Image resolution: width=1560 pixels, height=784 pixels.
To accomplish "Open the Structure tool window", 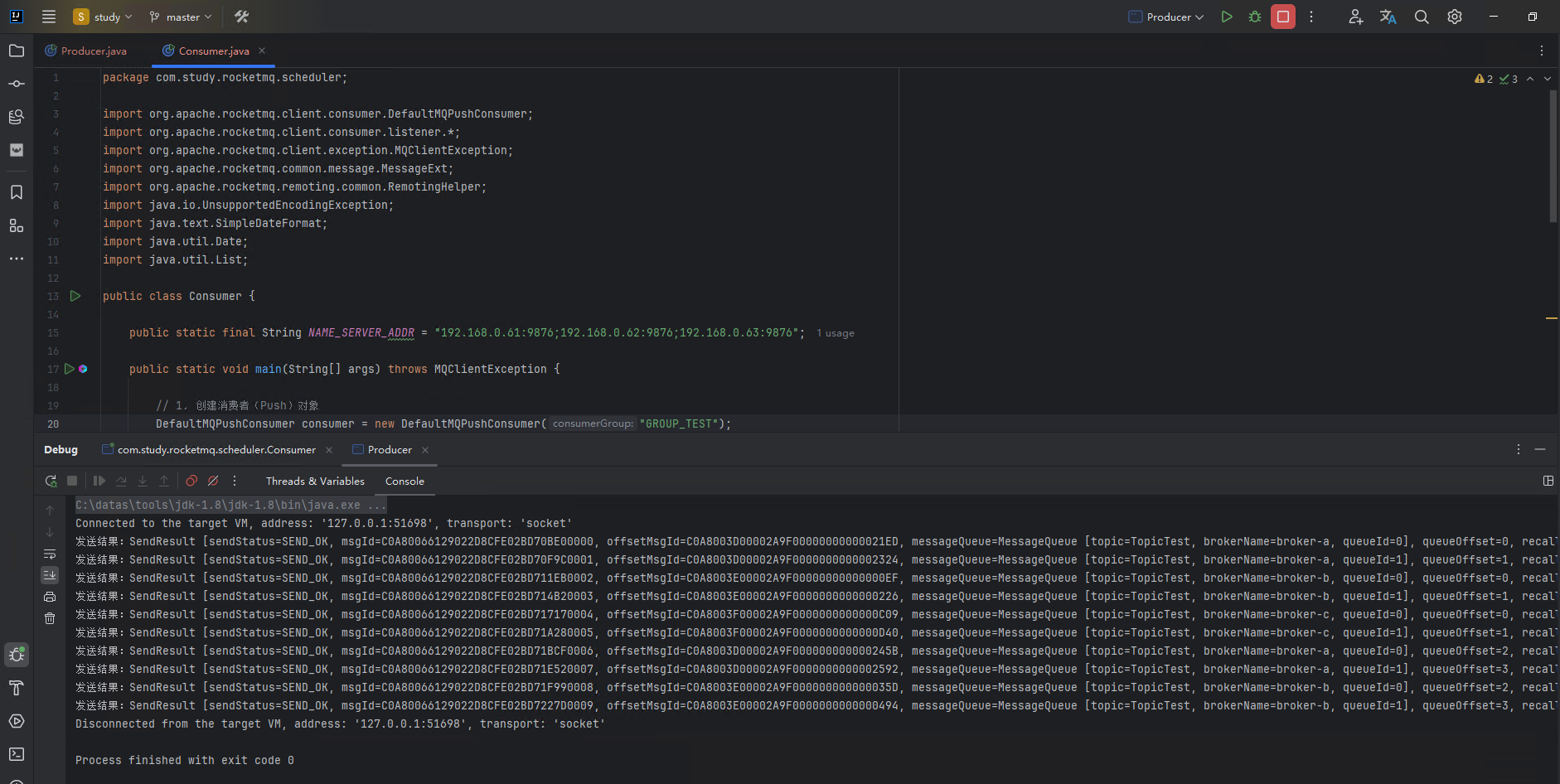I will tap(17, 225).
